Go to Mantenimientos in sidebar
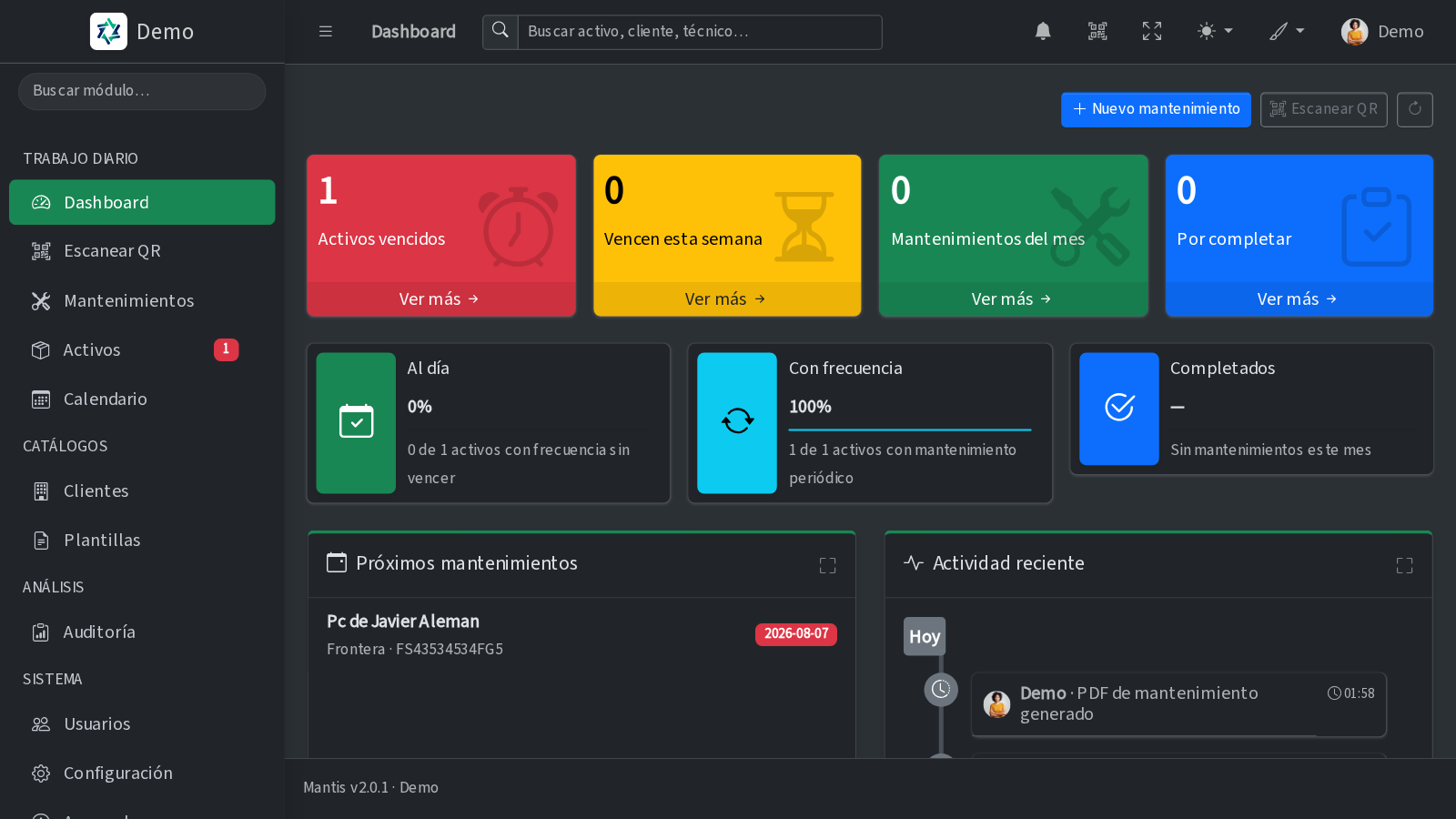This screenshot has height=819, width=1456. [x=142, y=300]
